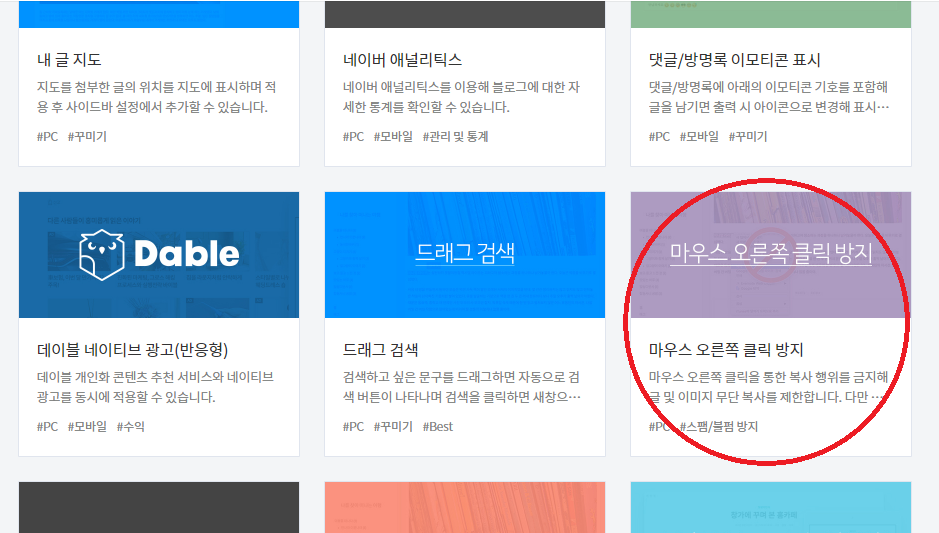Select #PC tag under 데이블 네이티브 광고
This screenshot has width=939, height=533.
click(x=47, y=426)
